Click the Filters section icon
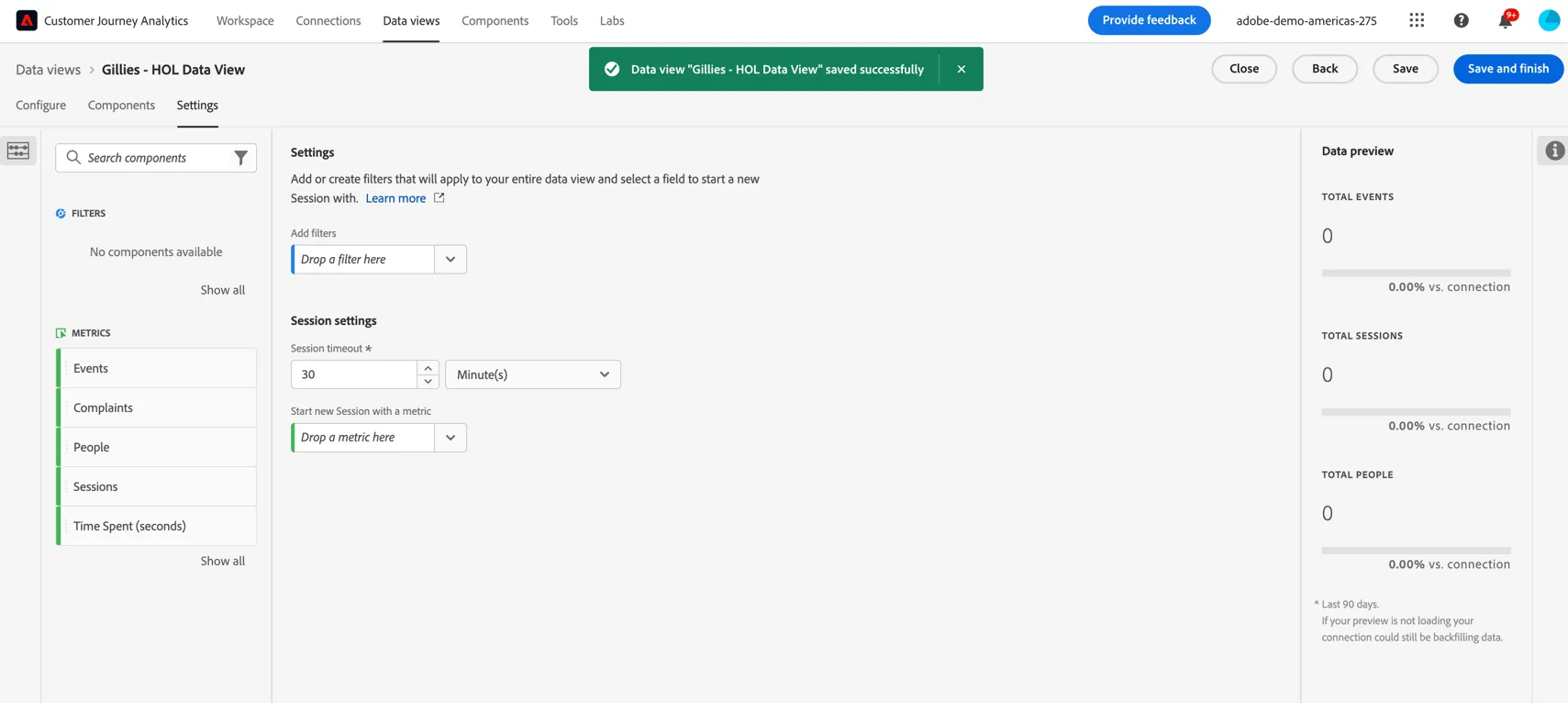The image size is (1568, 703). point(61,213)
